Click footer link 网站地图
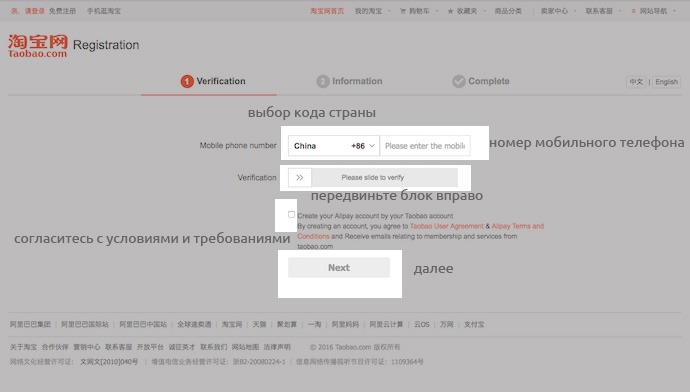Screen dimensions: 690x392 245,347
